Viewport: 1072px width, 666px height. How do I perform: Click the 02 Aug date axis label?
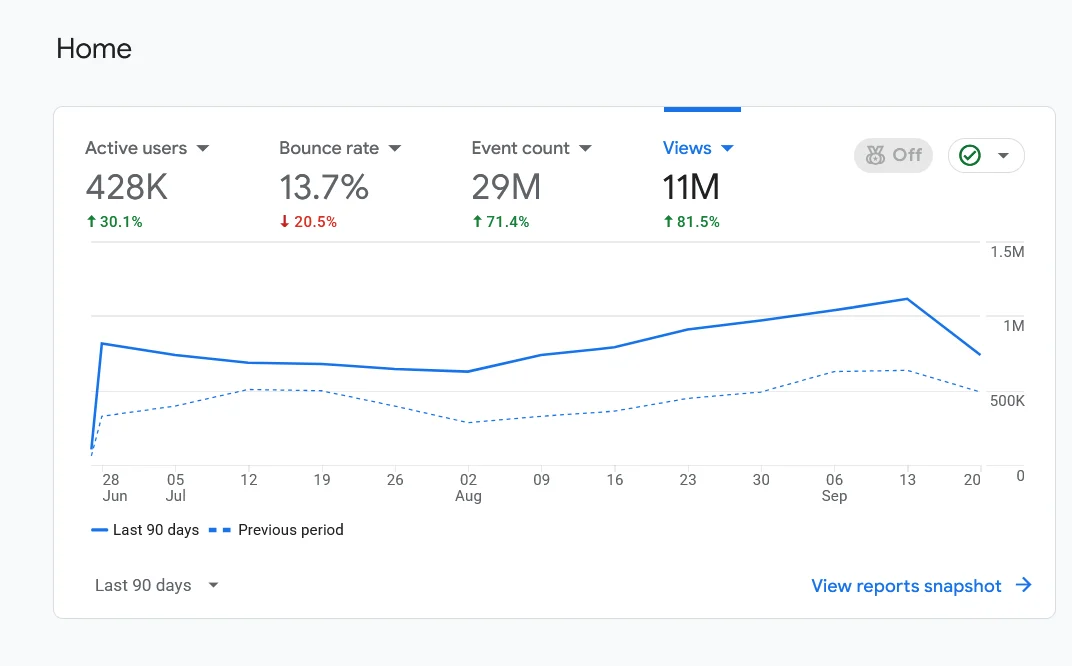pos(468,488)
